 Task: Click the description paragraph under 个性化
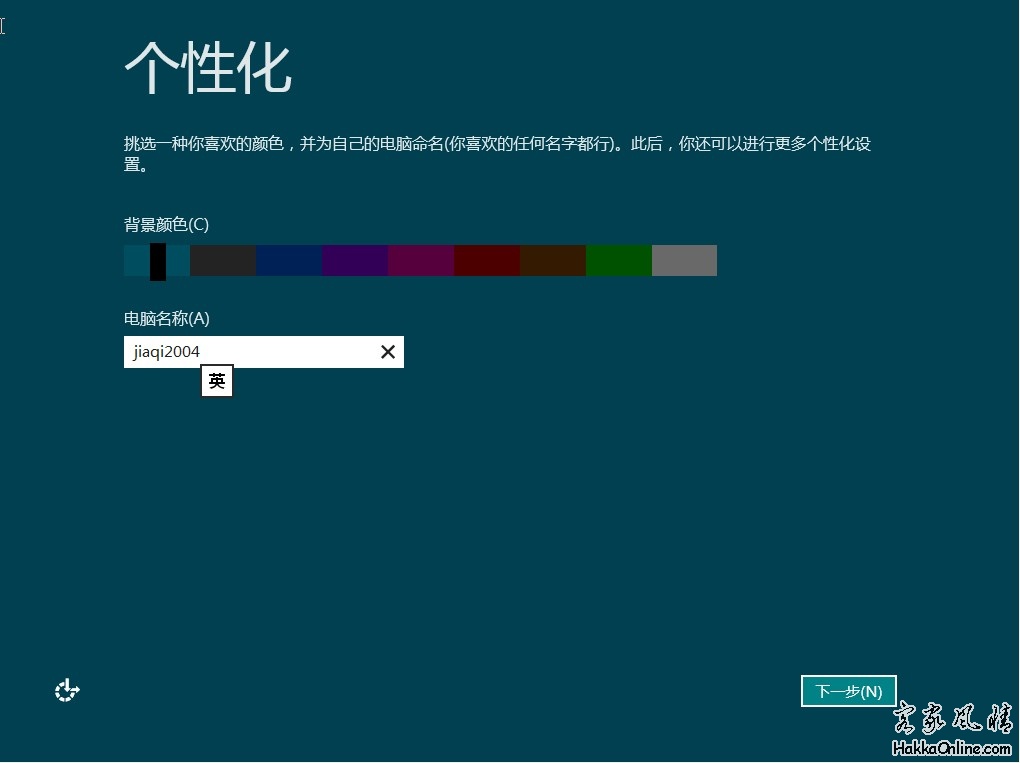(497, 145)
